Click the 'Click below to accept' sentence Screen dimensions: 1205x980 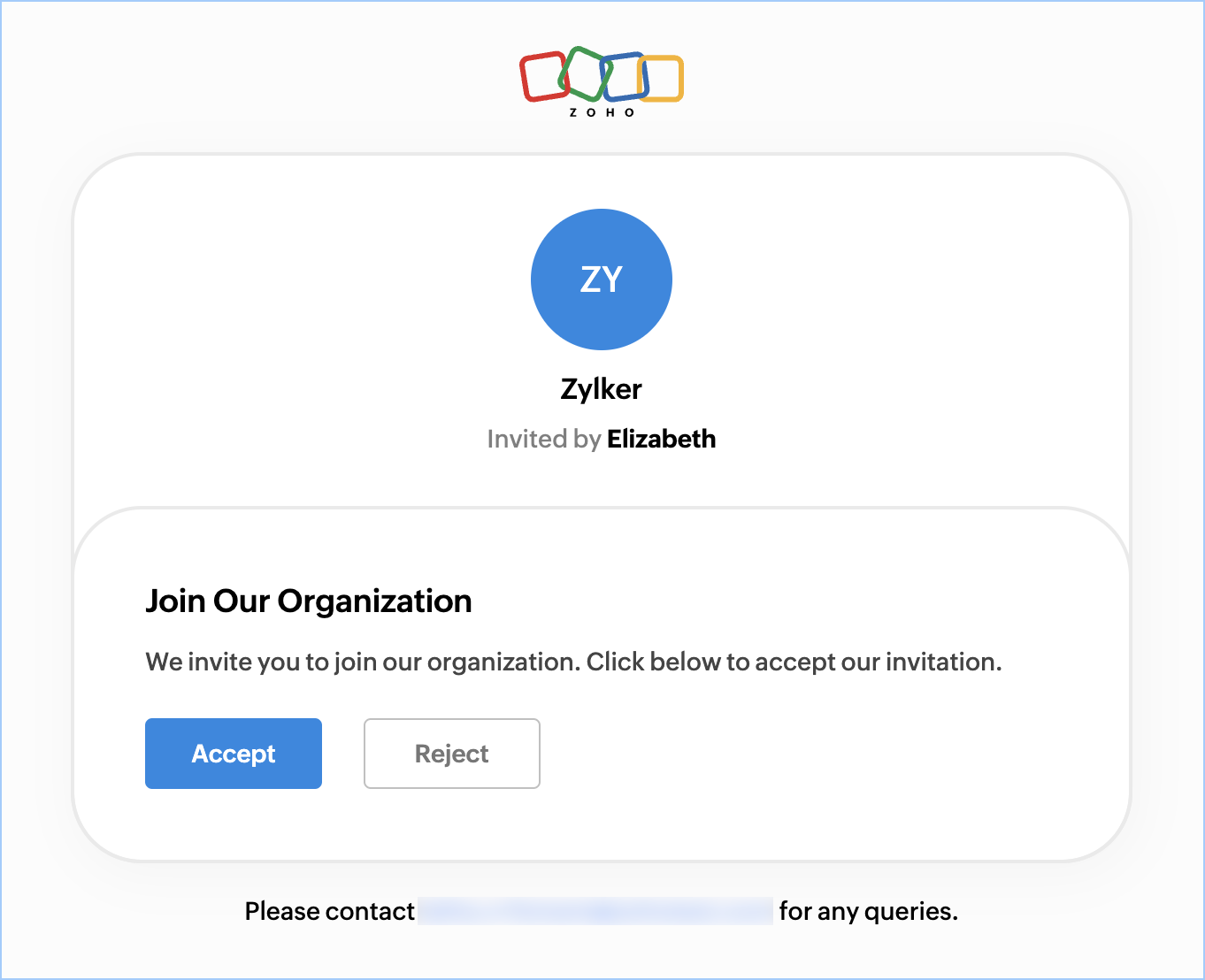794,662
